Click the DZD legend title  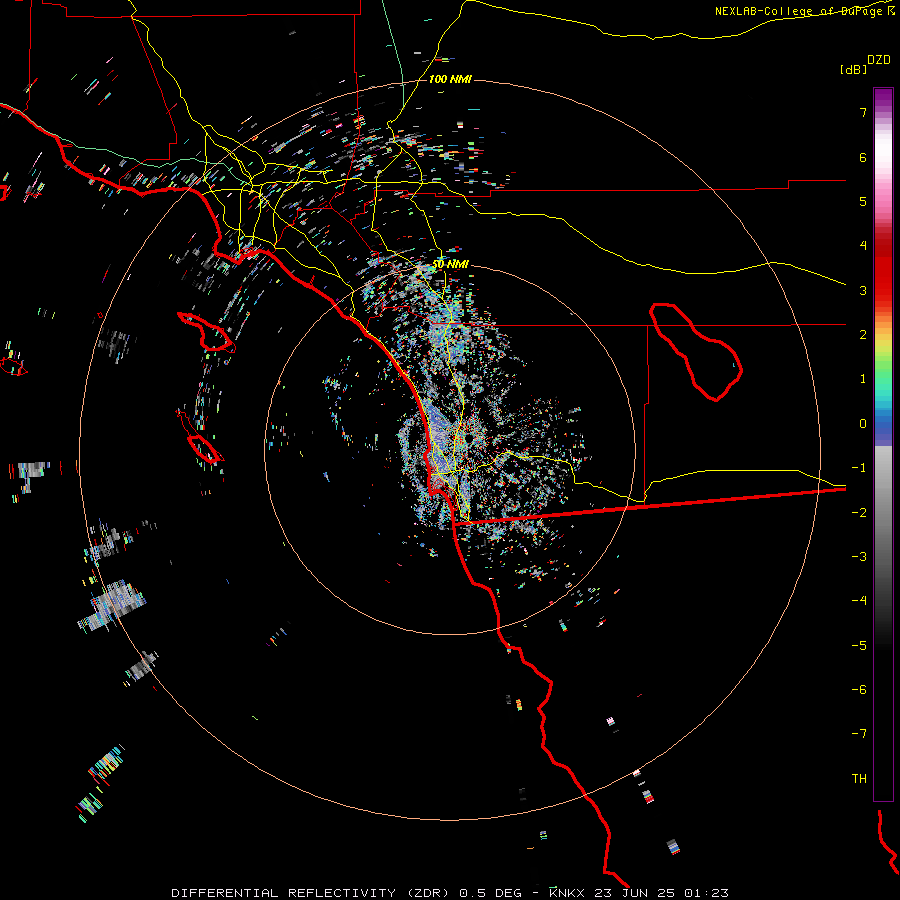879,60
